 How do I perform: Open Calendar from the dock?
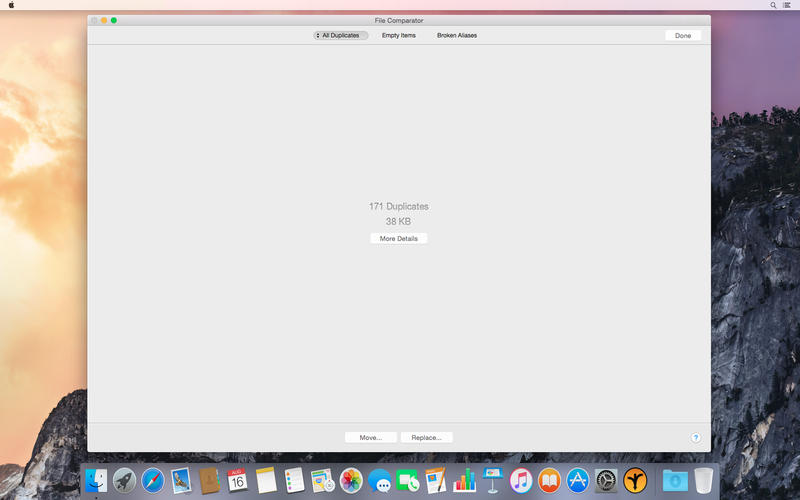tap(237, 480)
